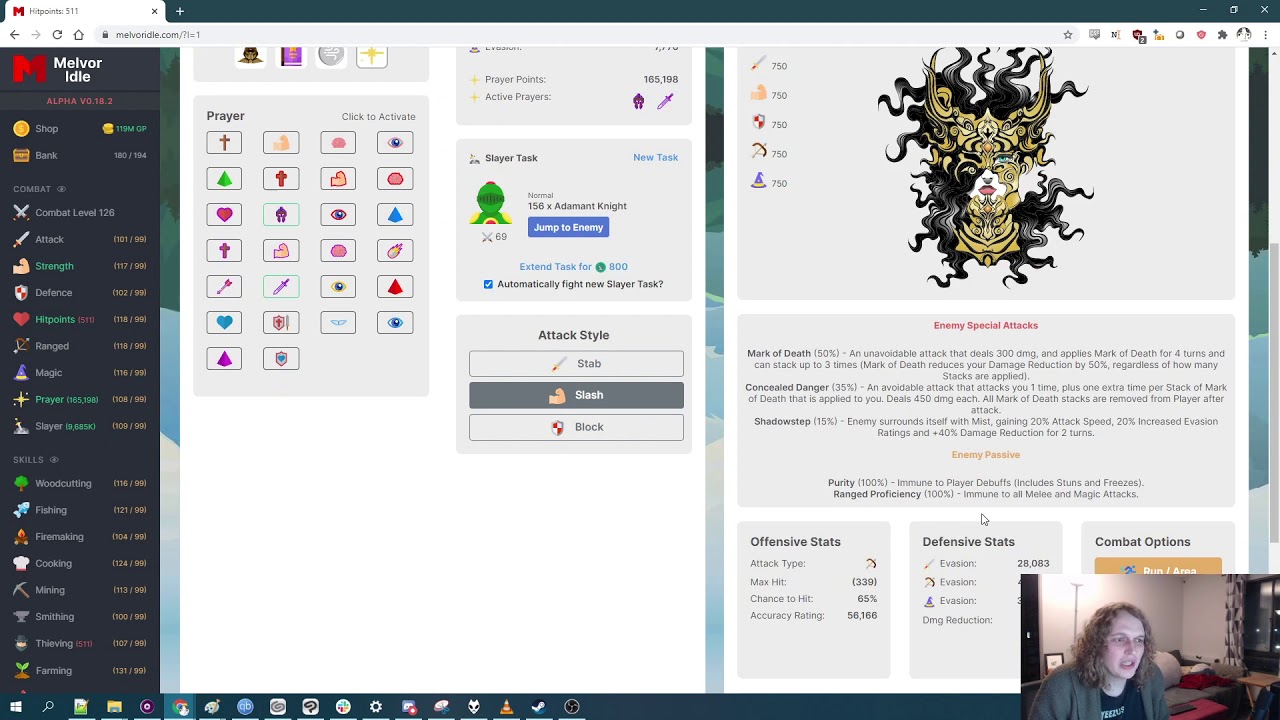Click the Thieving icon in sidebar

coord(21,643)
